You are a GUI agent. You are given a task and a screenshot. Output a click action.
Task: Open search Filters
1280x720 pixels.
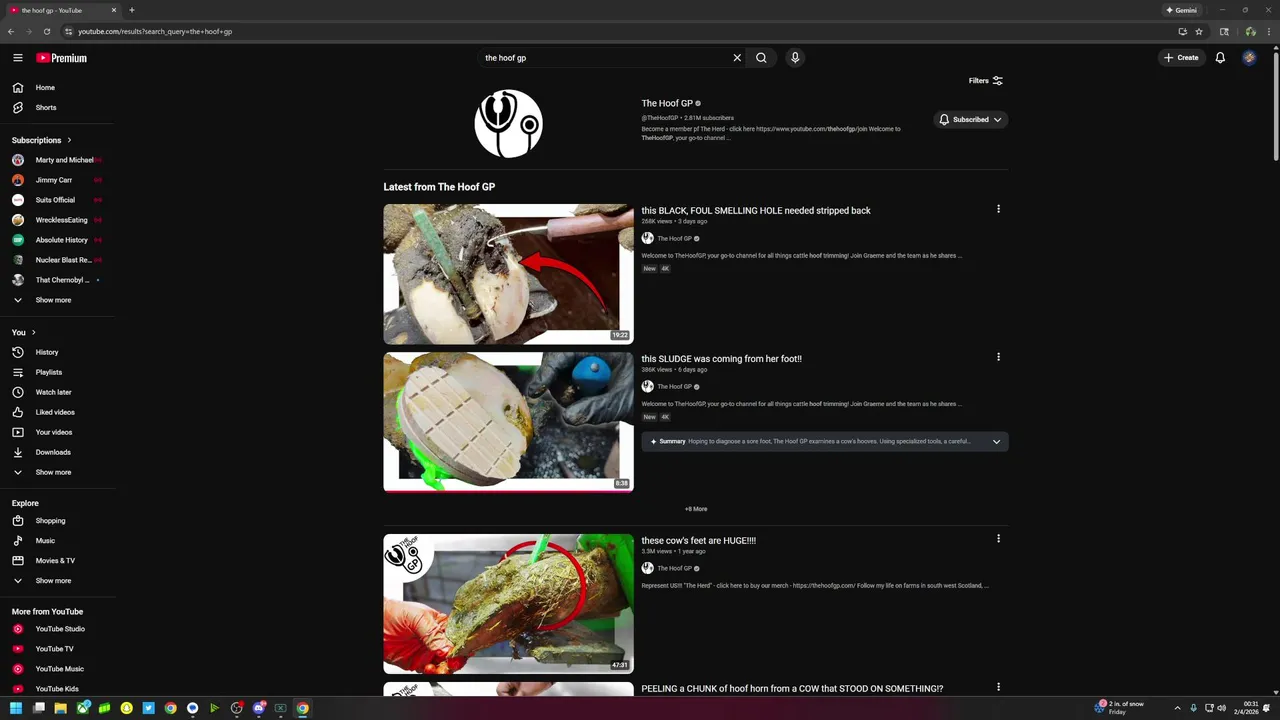[986, 81]
